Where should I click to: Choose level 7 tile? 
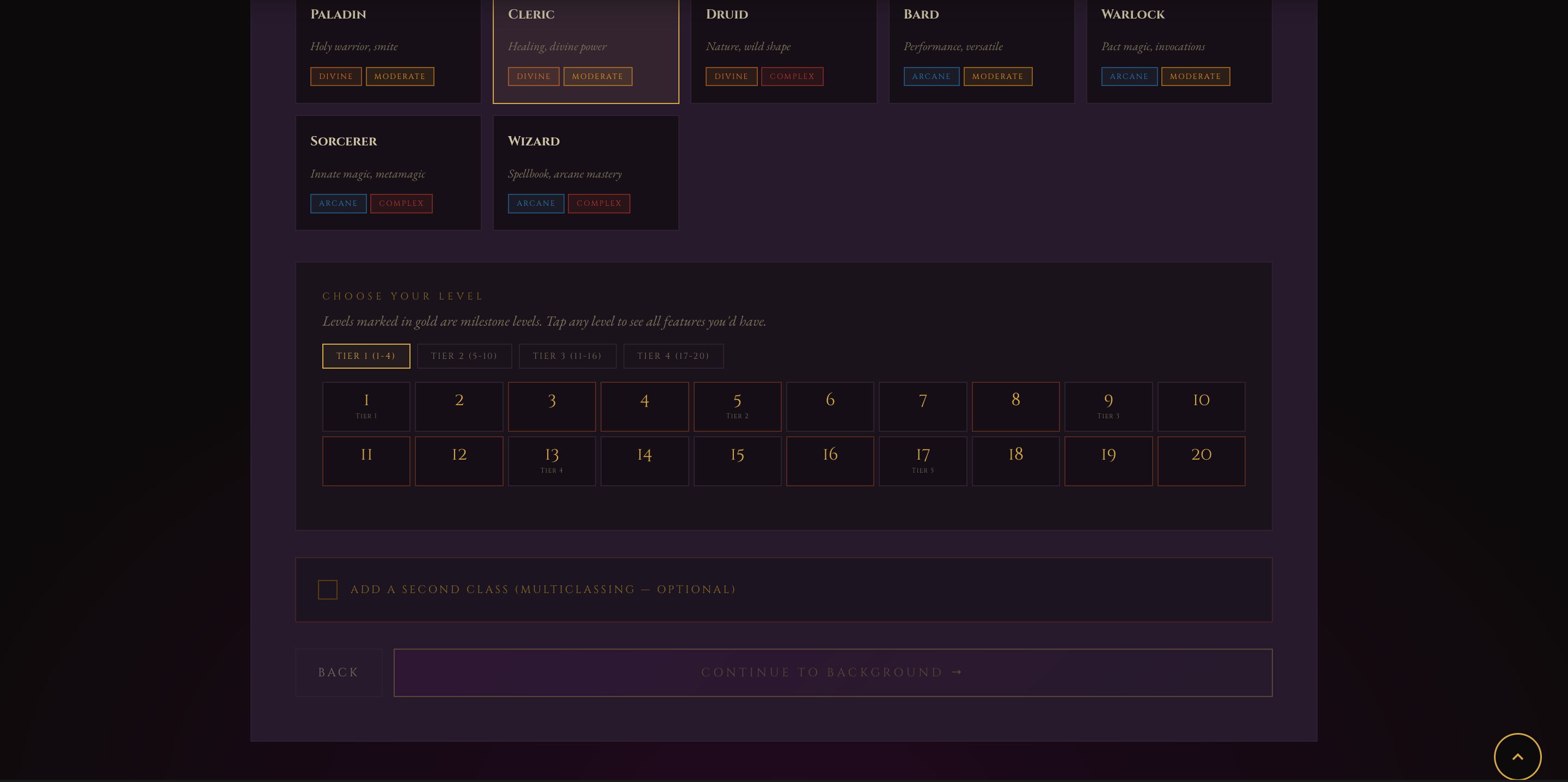(x=923, y=407)
